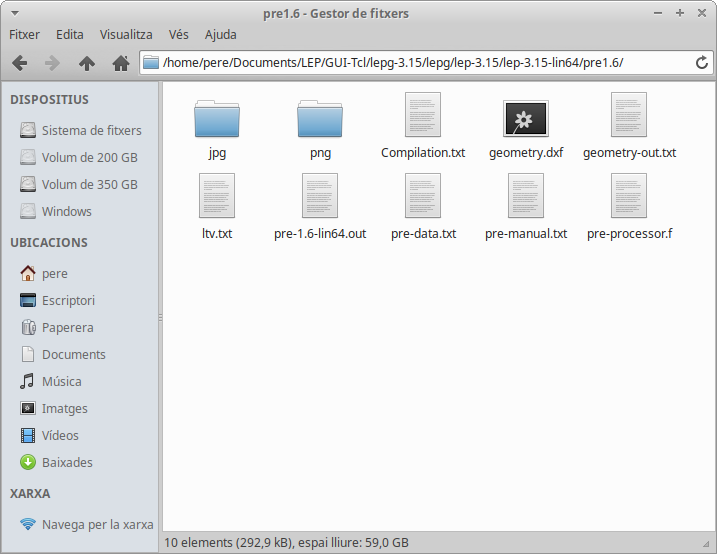The image size is (717, 554).
Task: Select the geometry.dxf file thumbnail
Action: coord(526,118)
